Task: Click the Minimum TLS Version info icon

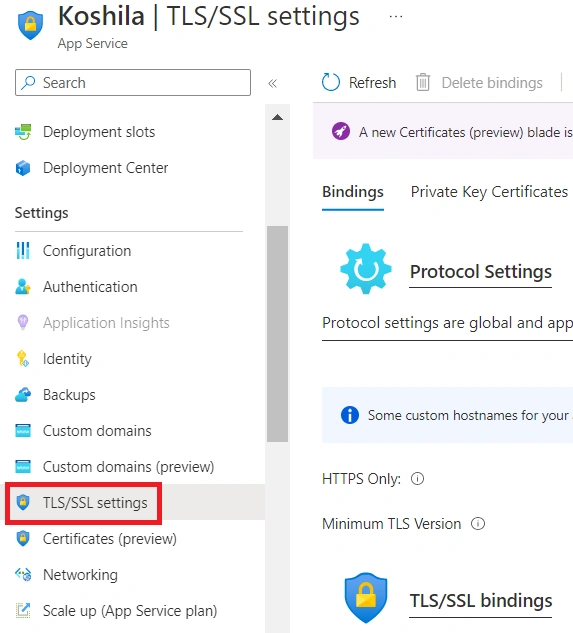Action: [478, 524]
